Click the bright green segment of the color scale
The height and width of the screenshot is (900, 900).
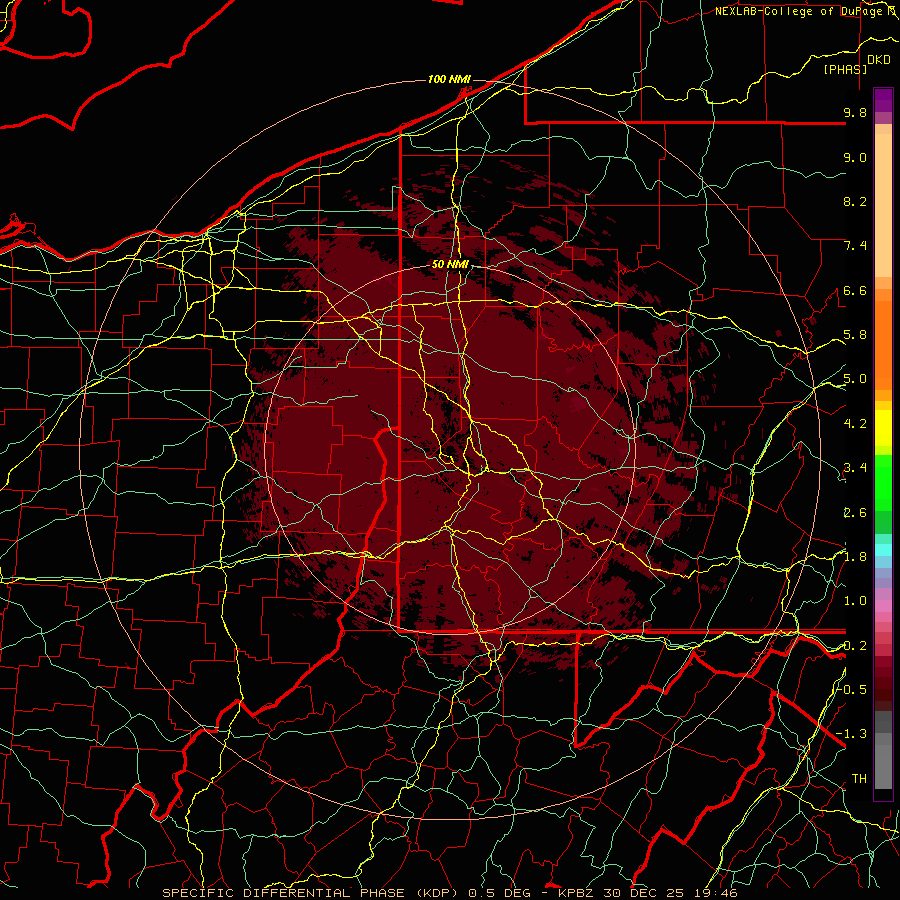pyautogui.click(x=883, y=482)
